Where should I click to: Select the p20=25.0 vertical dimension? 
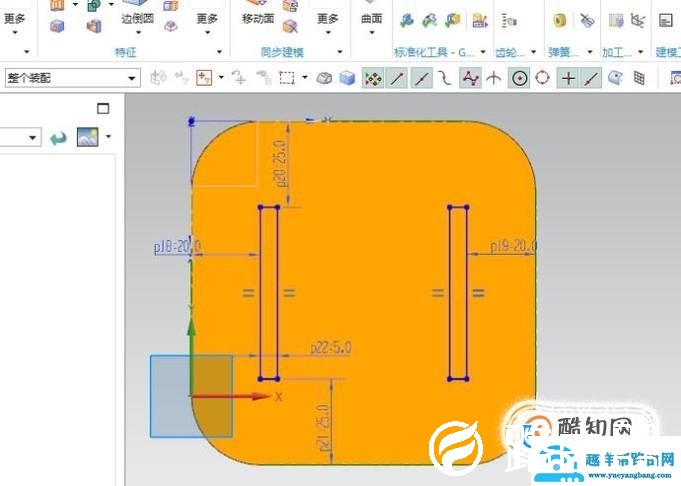point(281,163)
